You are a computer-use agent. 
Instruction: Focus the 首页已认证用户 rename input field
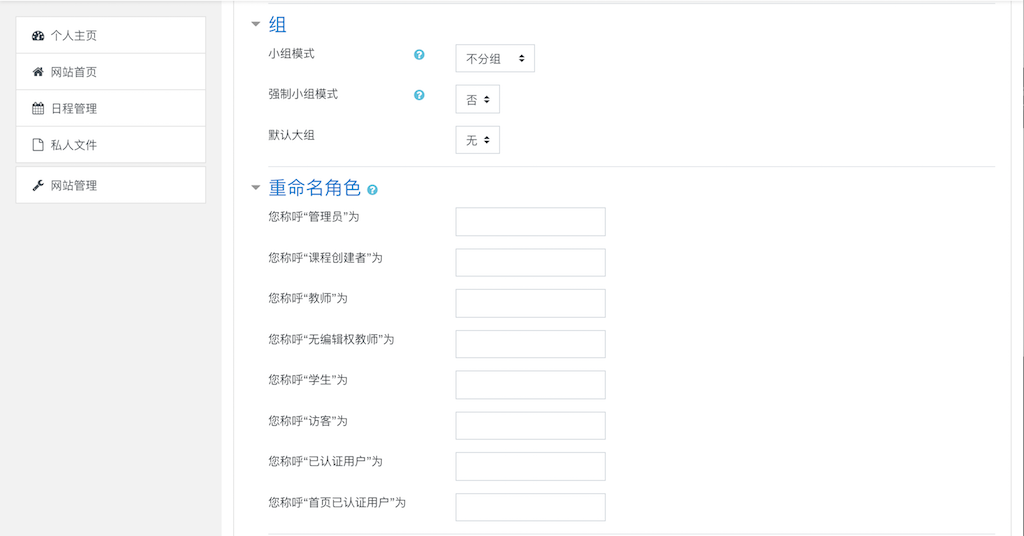click(530, 507)
